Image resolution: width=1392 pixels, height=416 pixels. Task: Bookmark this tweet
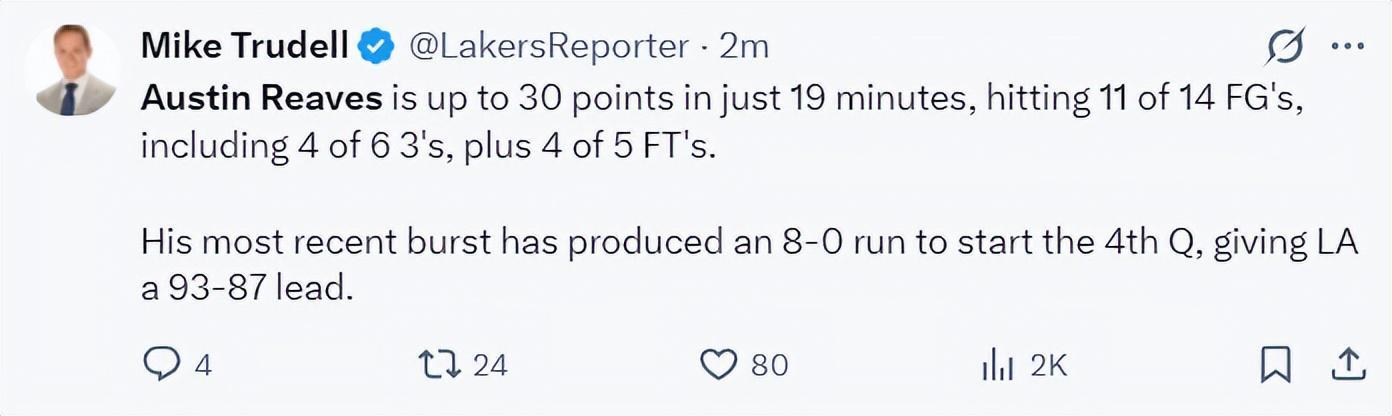point(1274,365)
